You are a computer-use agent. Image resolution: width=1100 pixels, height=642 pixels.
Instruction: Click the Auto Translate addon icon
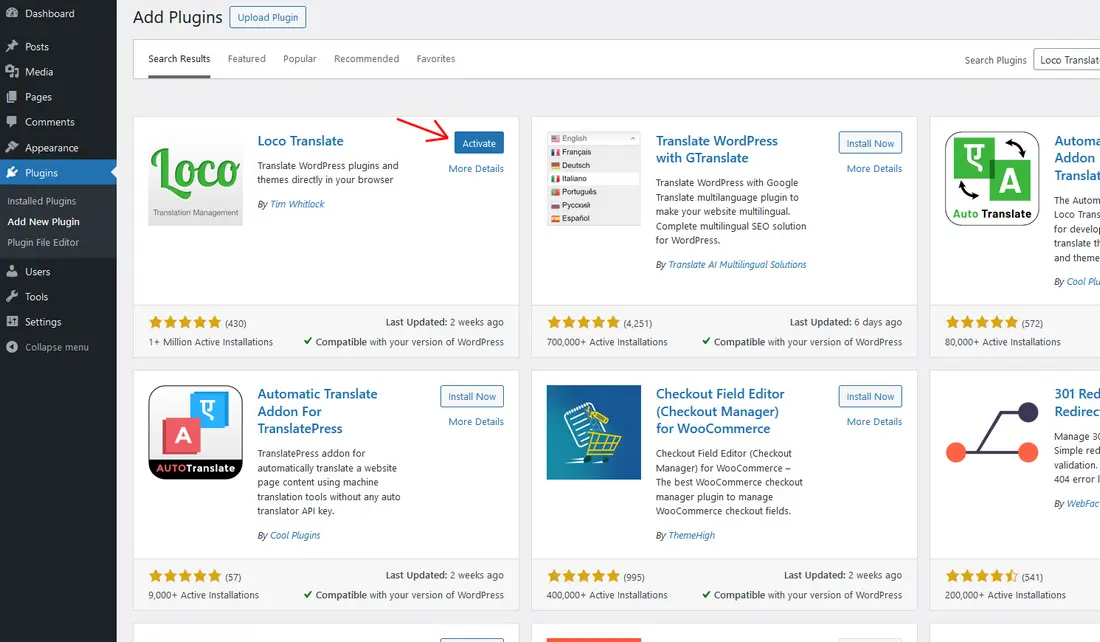coord(991,178)
